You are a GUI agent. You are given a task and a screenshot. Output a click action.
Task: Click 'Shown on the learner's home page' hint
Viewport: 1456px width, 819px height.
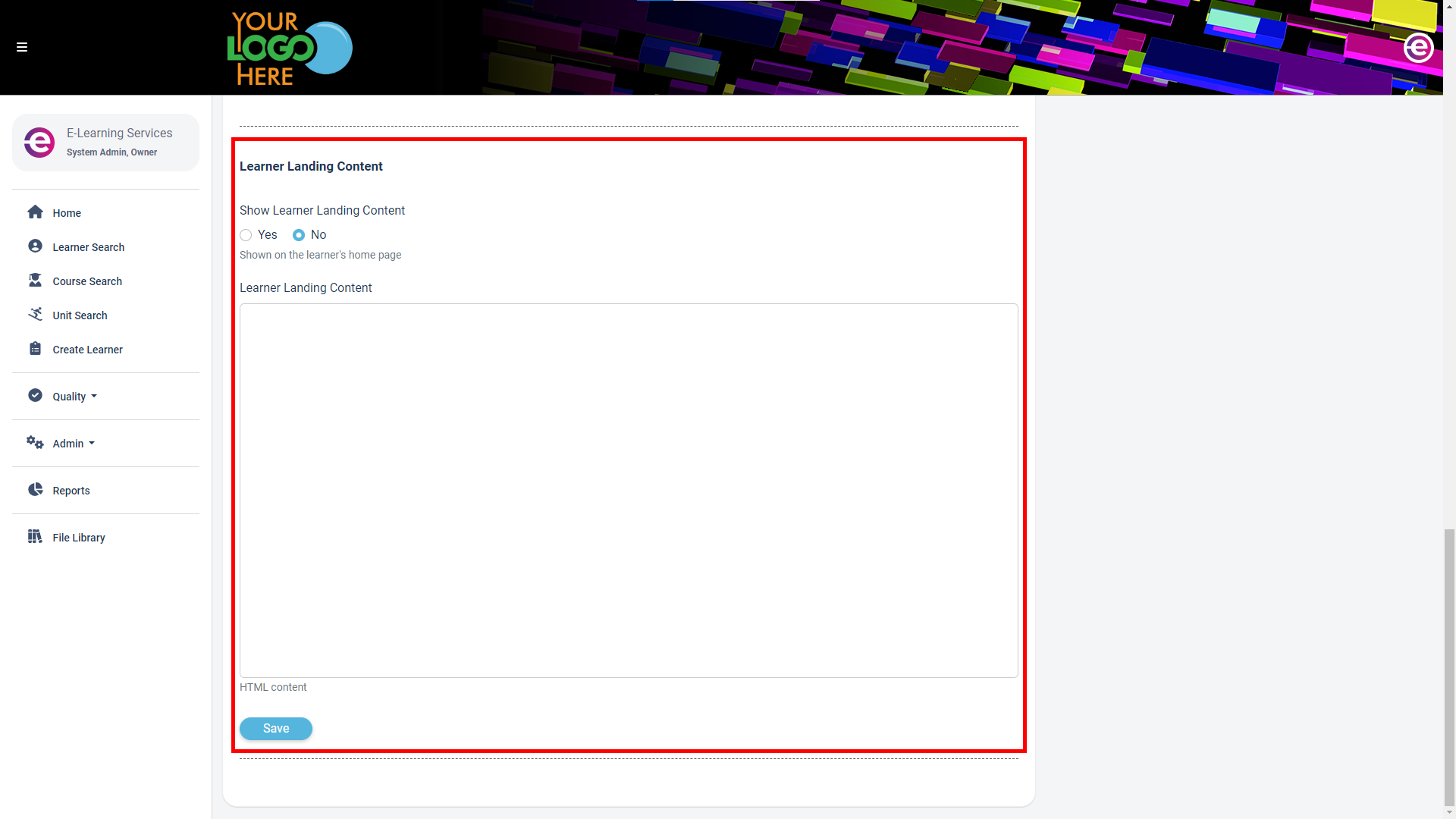(320, 256)
